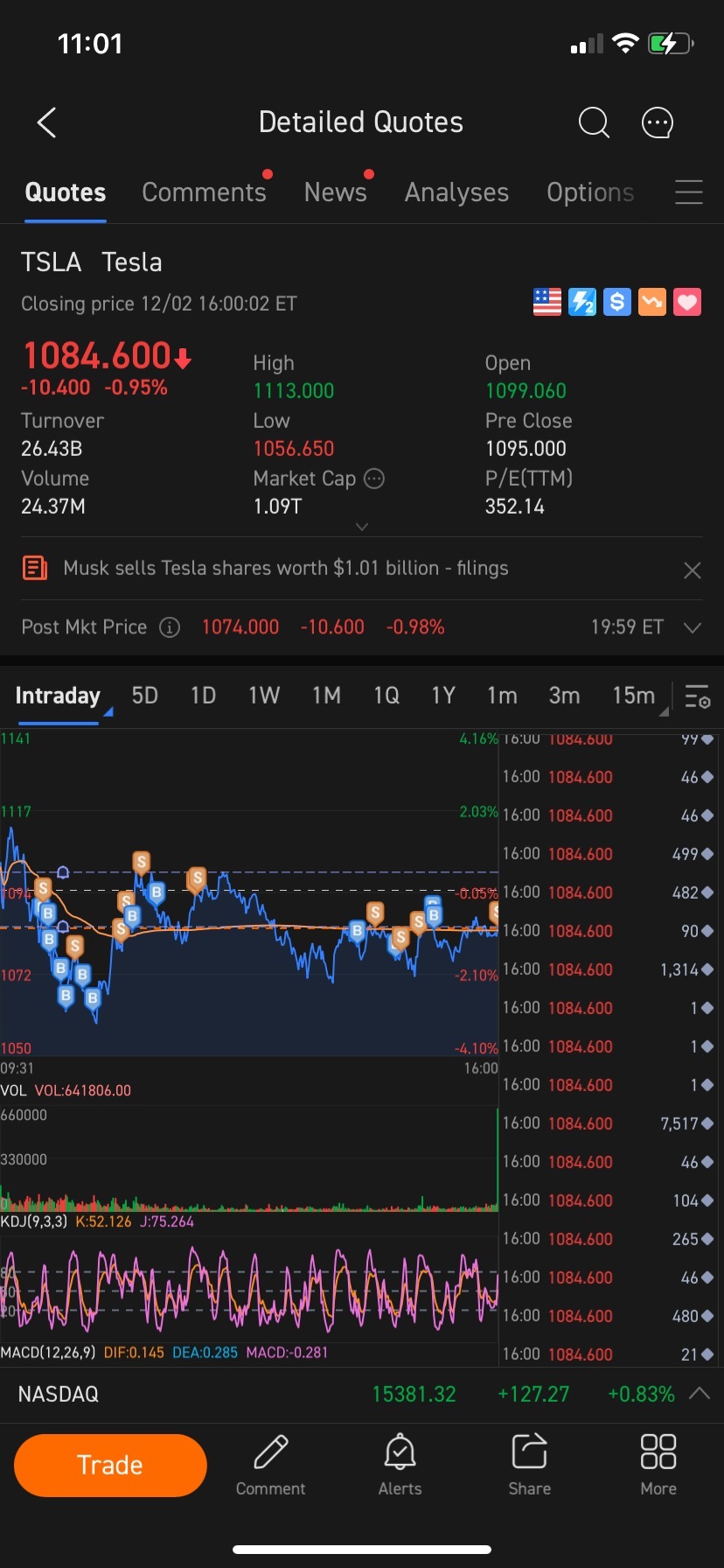
Task: Go back with the left arrow
Action: click(x=47, y=122)
